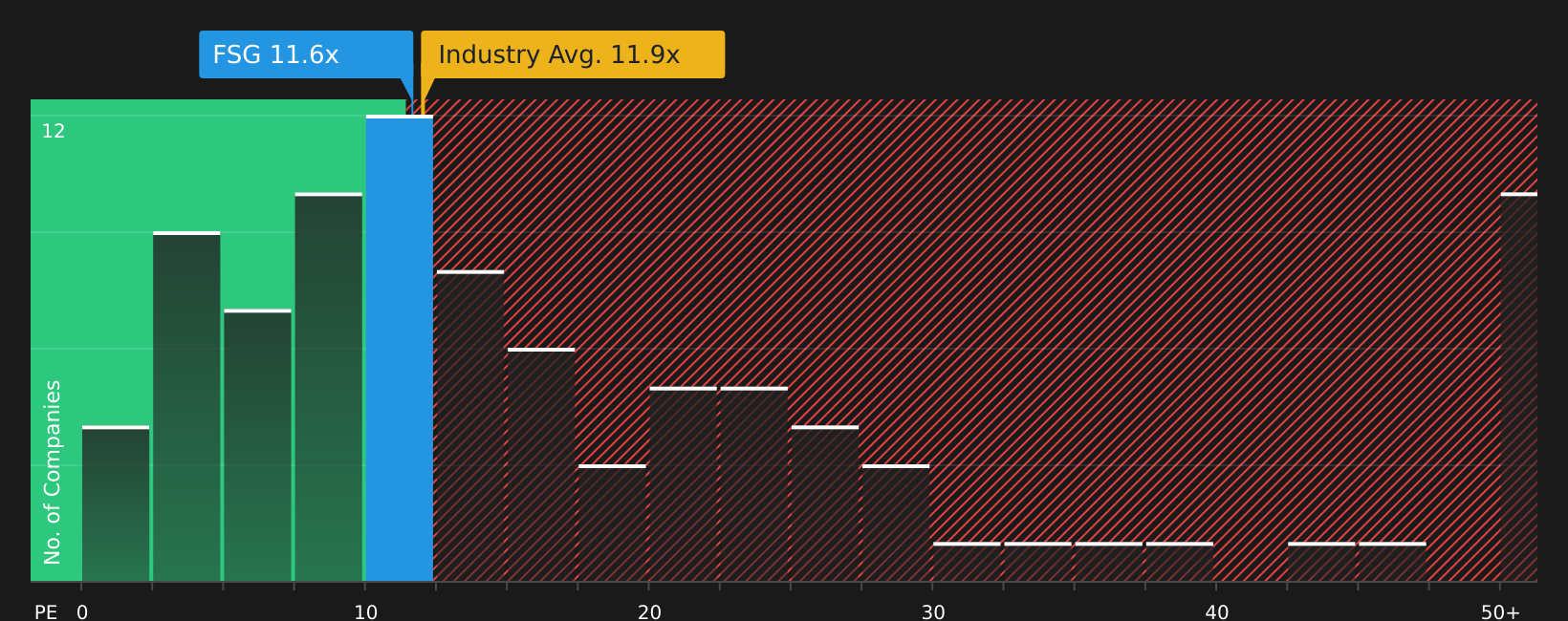Click the PE axis title

click(x=46, y=612)
